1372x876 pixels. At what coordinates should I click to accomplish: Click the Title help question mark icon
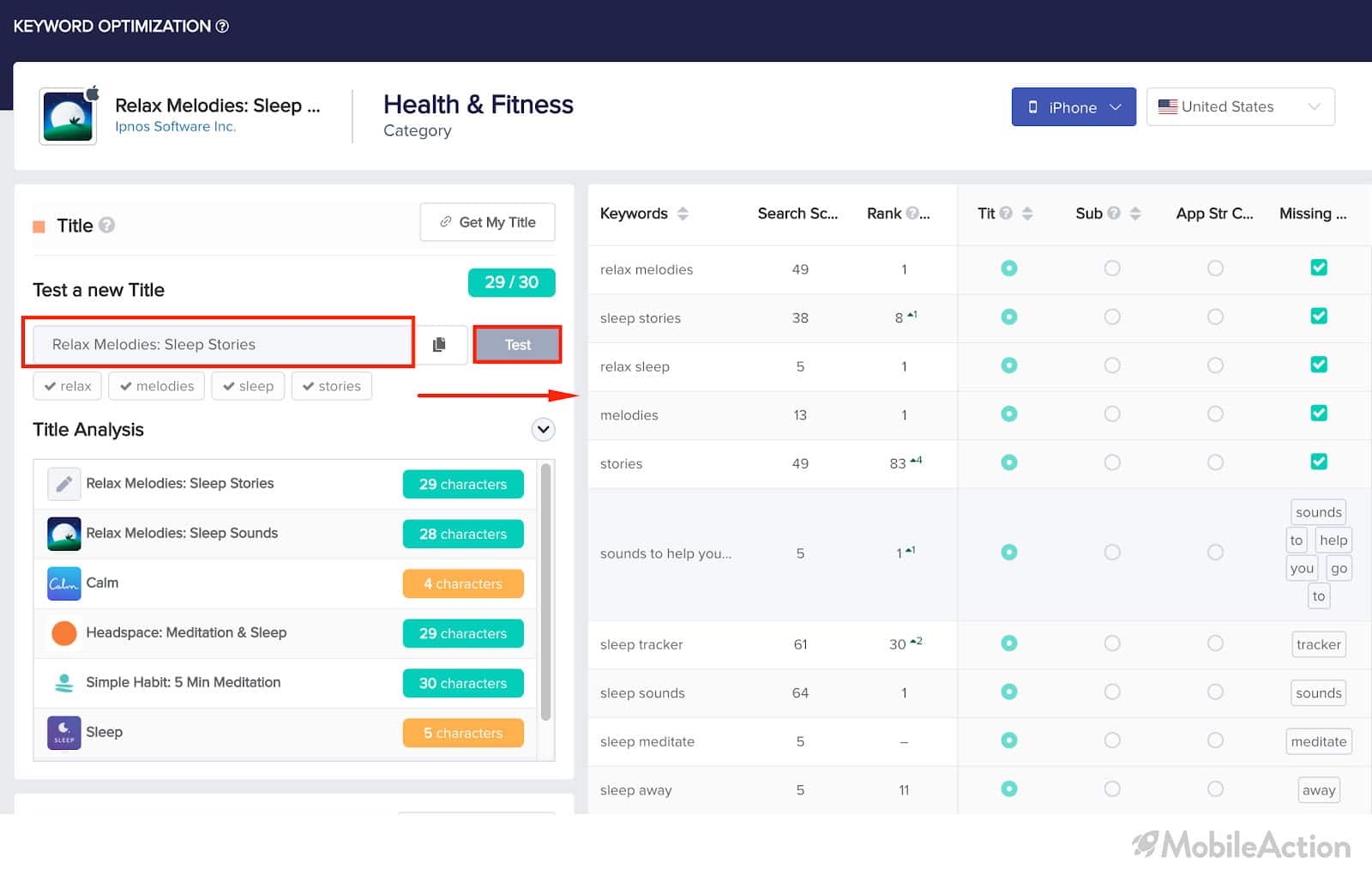(x=106, y=225)
